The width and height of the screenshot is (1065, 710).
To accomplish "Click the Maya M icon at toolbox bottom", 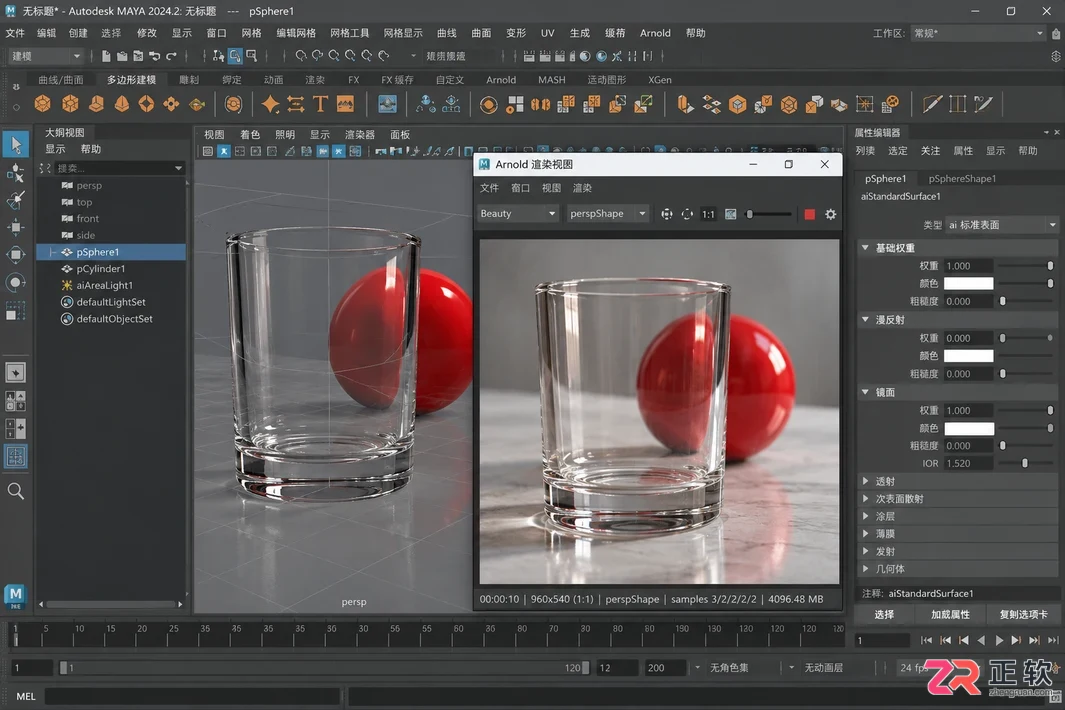I will click(x=16, y=595).
